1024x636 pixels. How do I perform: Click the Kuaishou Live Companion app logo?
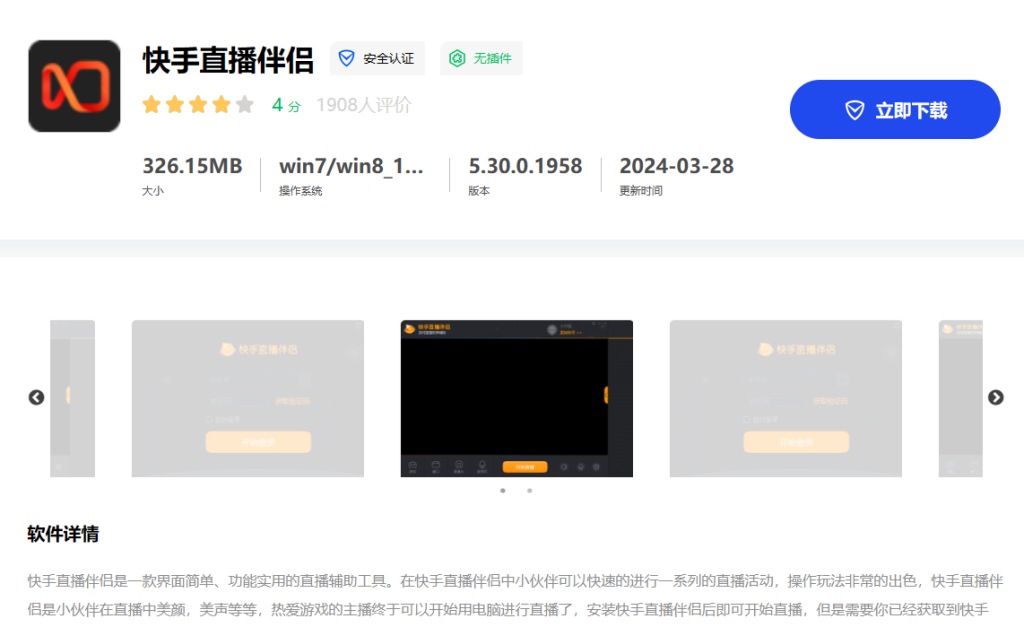73,85
